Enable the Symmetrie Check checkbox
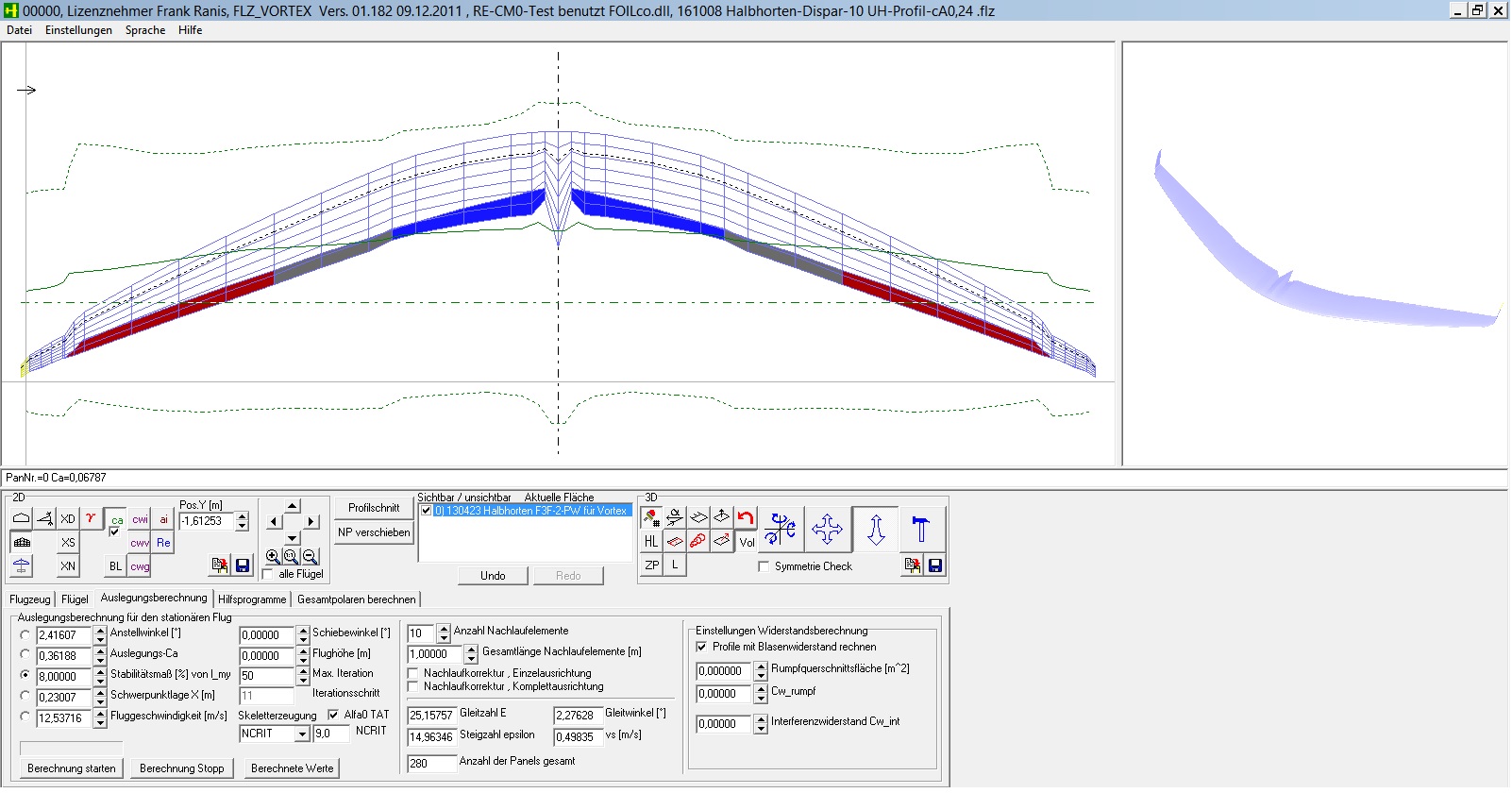The height and width of the screenshot is (793, 1512). (764, 566)
